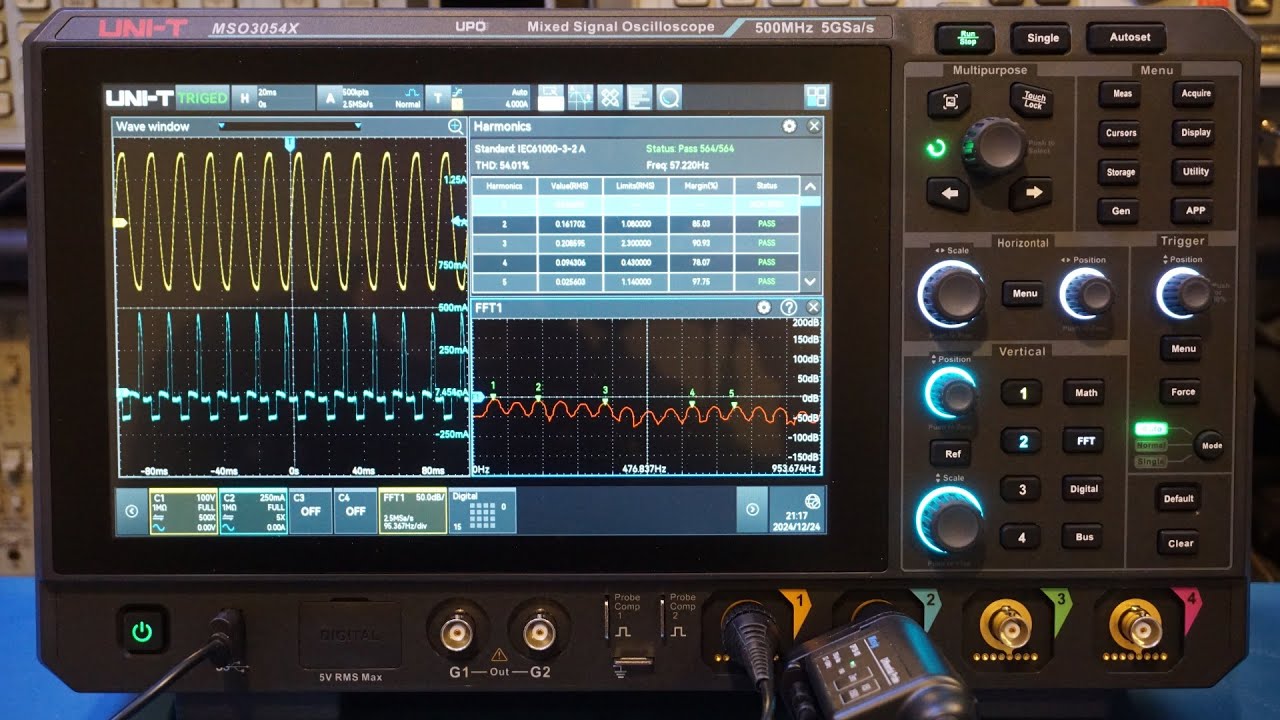This screenshot has height=720, width=1280.
Task: Page channel bar left with arrow
Action: coord(131,510)
